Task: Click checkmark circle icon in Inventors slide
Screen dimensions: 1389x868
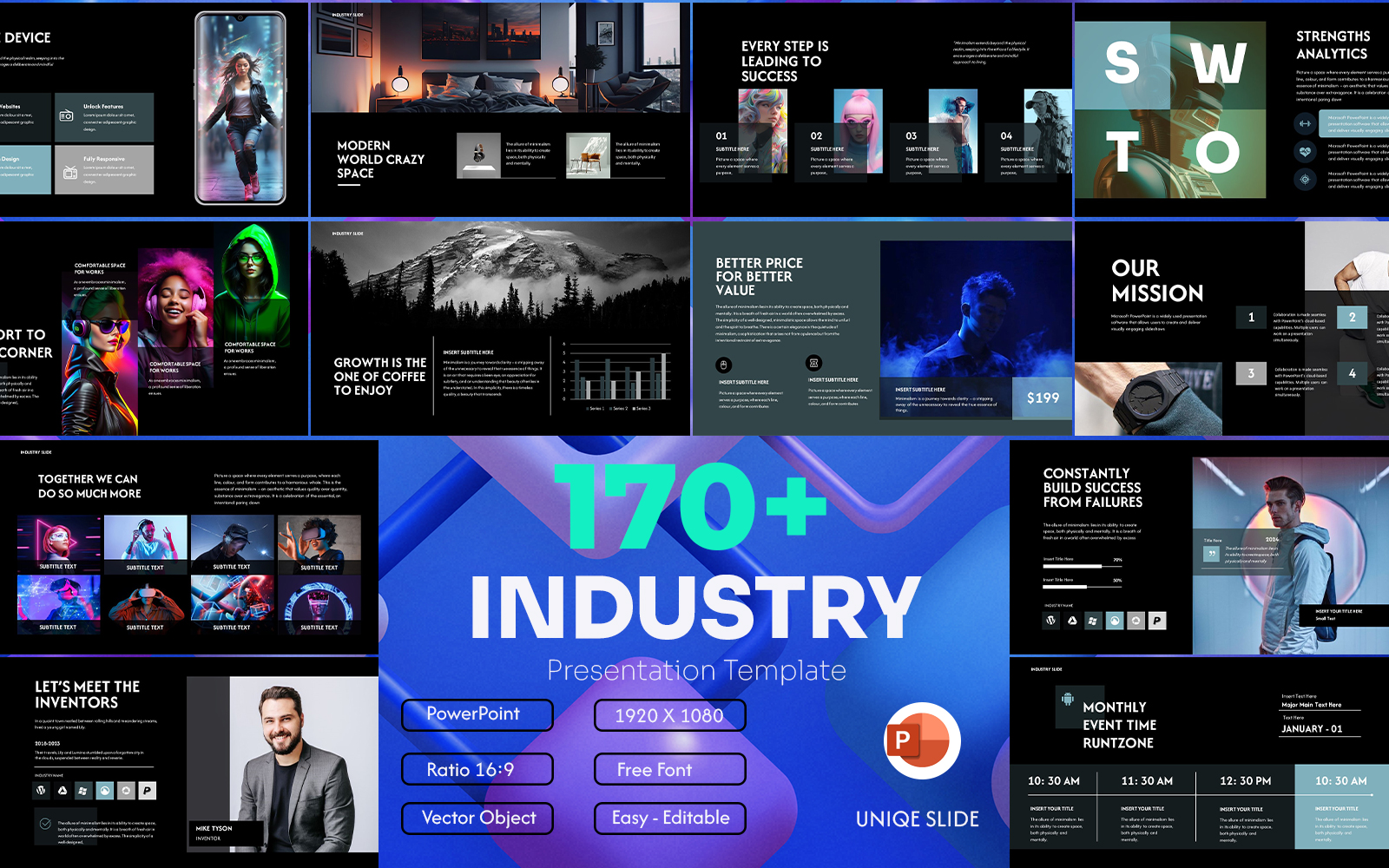Action: pyautogui.click(x=44, y=823)
